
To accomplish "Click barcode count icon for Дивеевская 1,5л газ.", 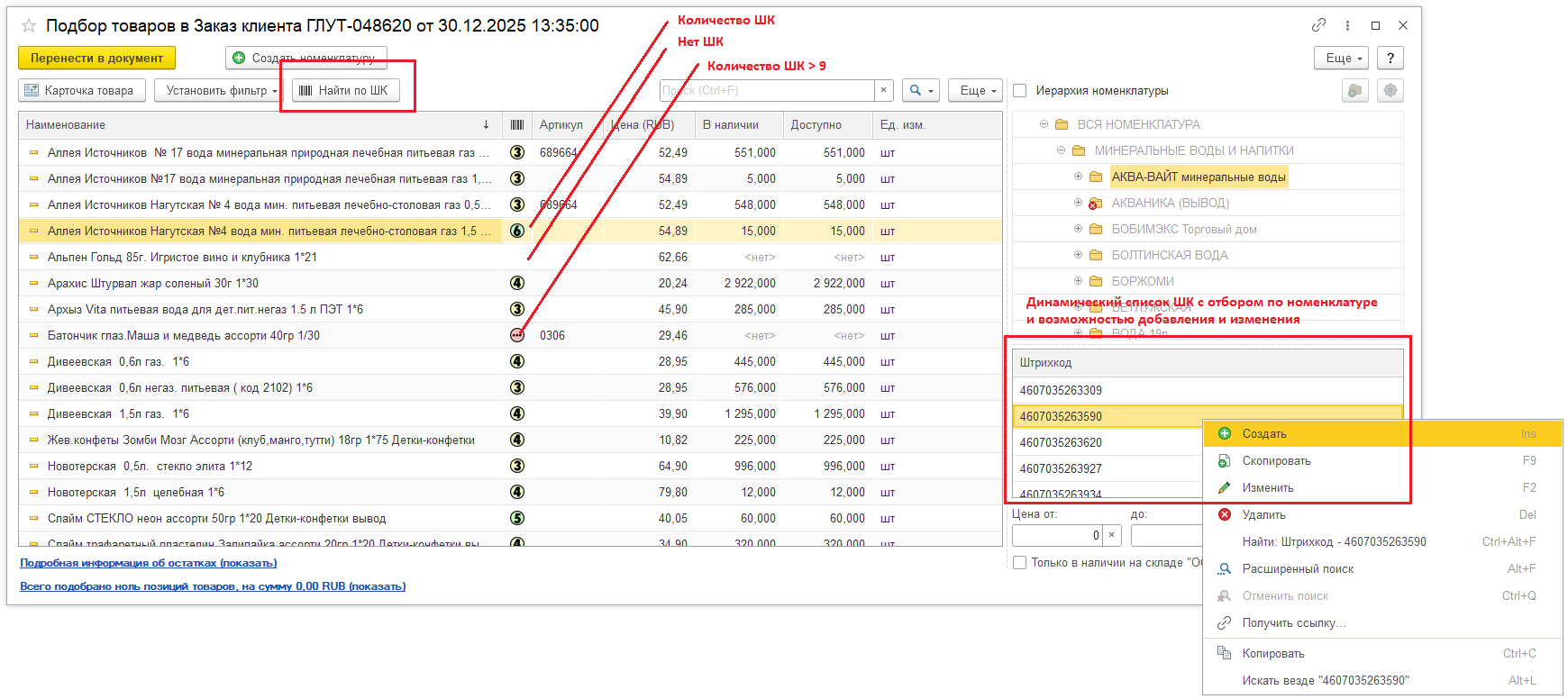I will (517, 413).
